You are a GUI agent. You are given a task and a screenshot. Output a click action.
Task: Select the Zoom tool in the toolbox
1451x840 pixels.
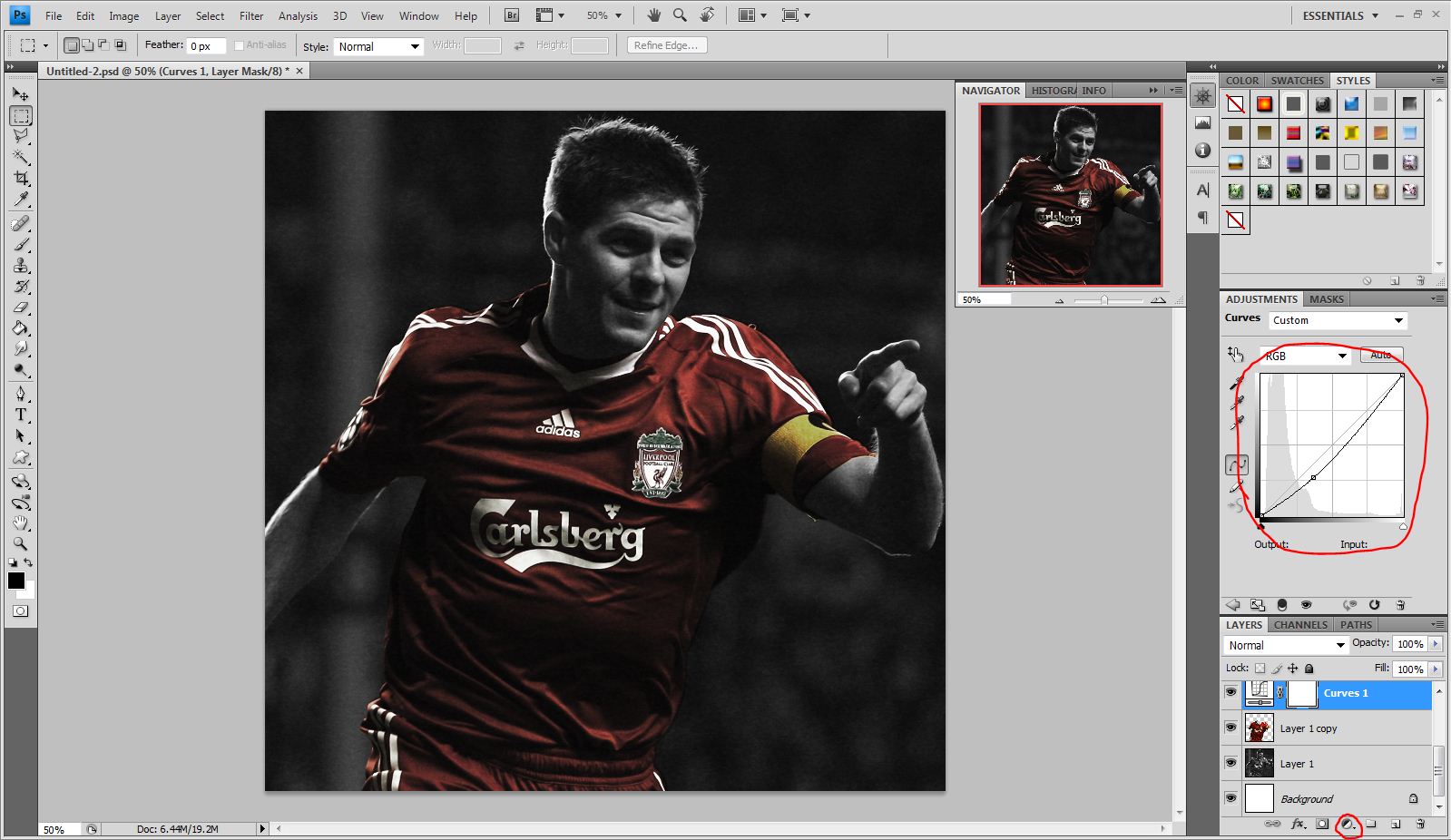(x=20, y=544)
